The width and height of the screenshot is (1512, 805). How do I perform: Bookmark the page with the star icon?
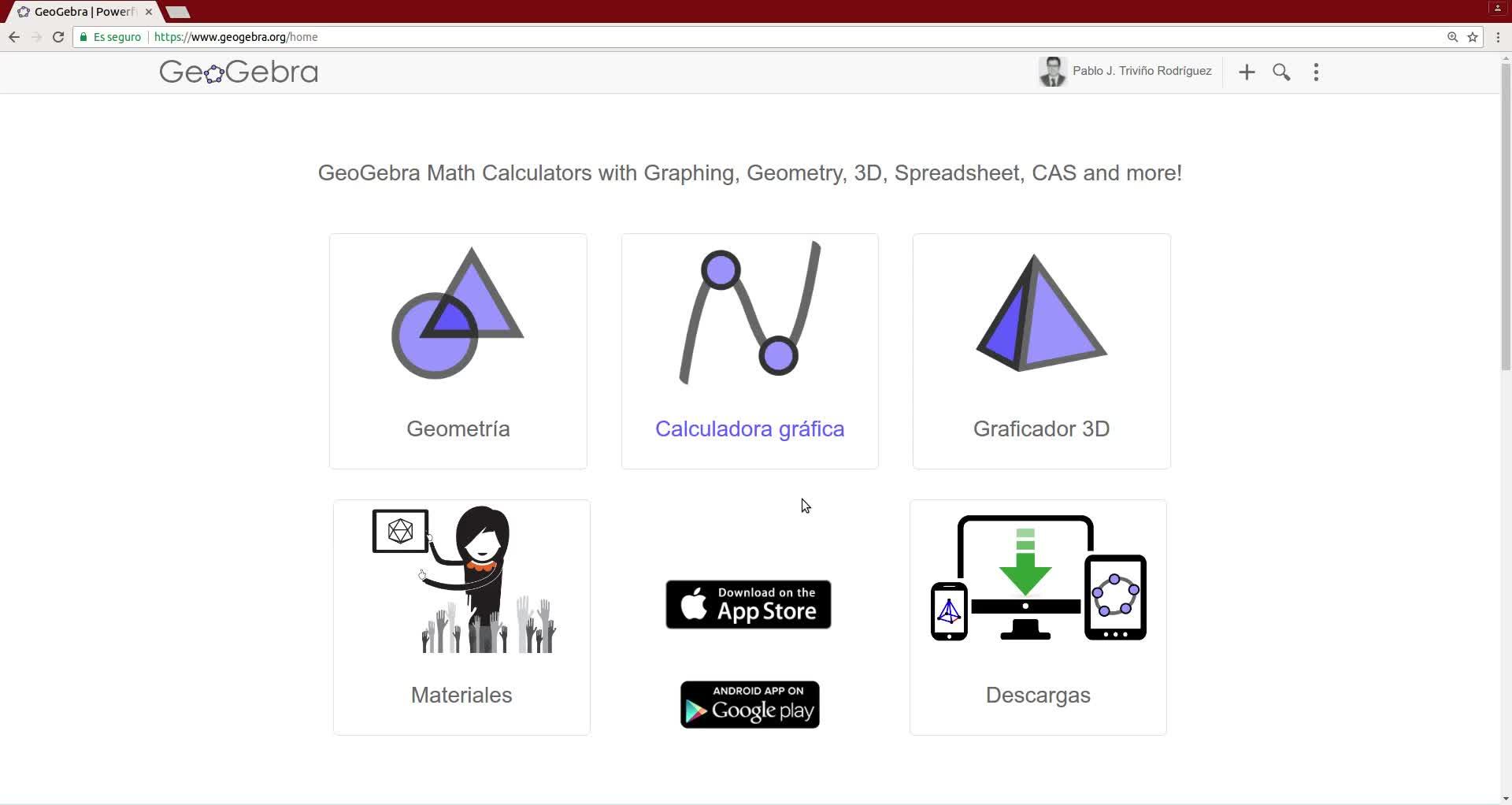[x=1473, y=37]
